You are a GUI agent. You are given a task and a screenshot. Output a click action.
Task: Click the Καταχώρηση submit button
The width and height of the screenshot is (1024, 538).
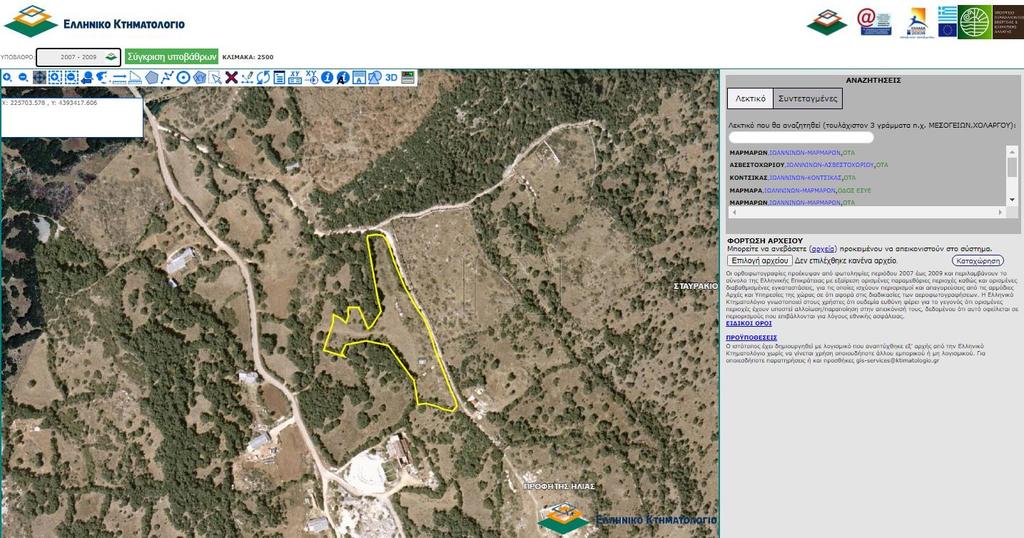pyautogui.click(x=977, y=261)
